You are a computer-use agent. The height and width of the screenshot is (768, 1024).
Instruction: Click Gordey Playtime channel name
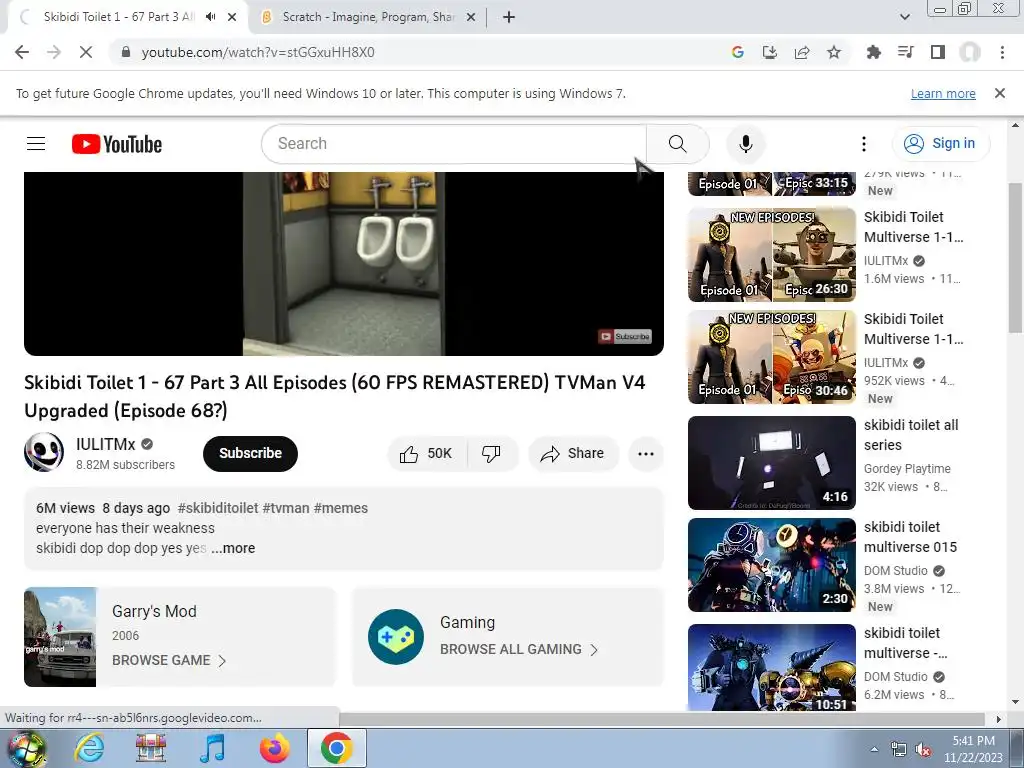point(906,468)
